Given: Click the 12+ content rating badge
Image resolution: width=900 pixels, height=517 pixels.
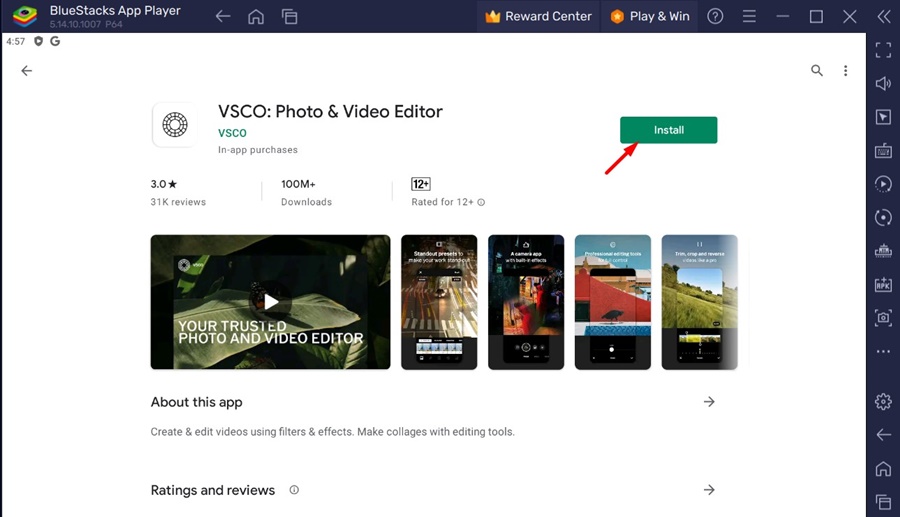Looking at the screenshot, I should click(421, 184).
